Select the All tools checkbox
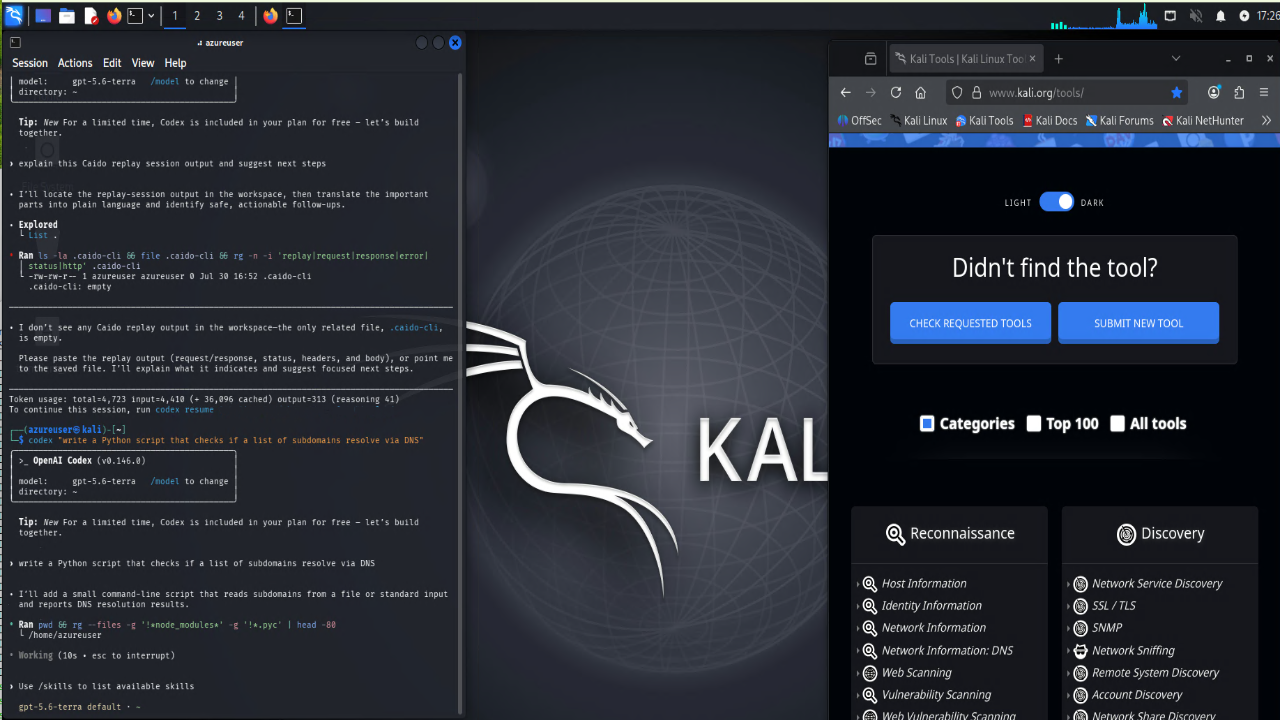The width and height of the screenshot is (1280, 720). 1118,424
